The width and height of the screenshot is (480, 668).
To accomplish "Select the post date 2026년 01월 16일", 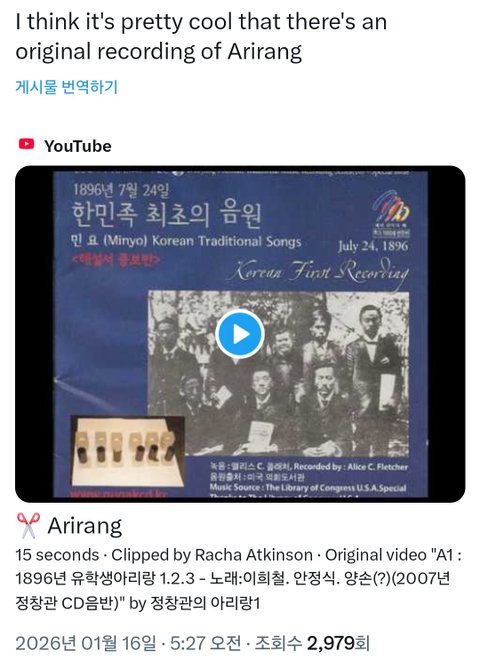I will coord(86,643).
